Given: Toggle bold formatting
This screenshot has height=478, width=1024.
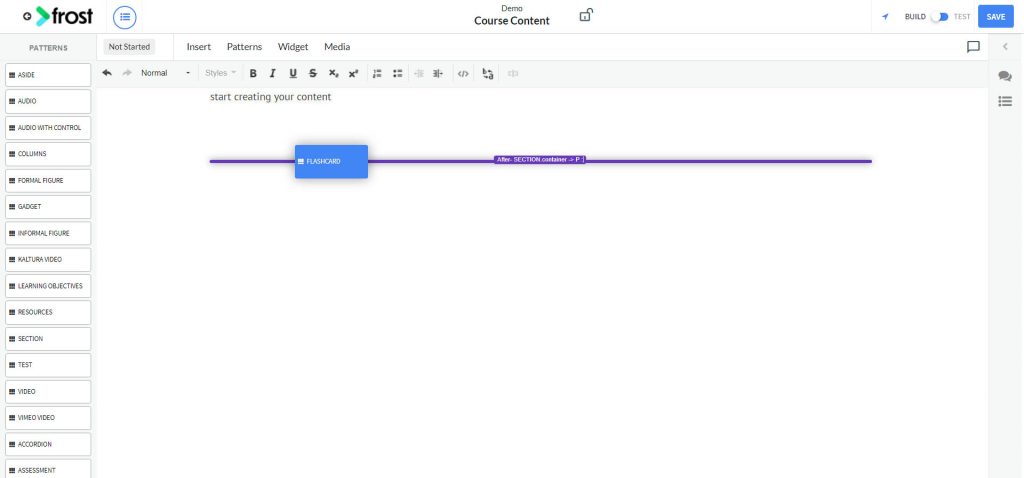Looking at the screenshot, I should [x=253, y=73].
